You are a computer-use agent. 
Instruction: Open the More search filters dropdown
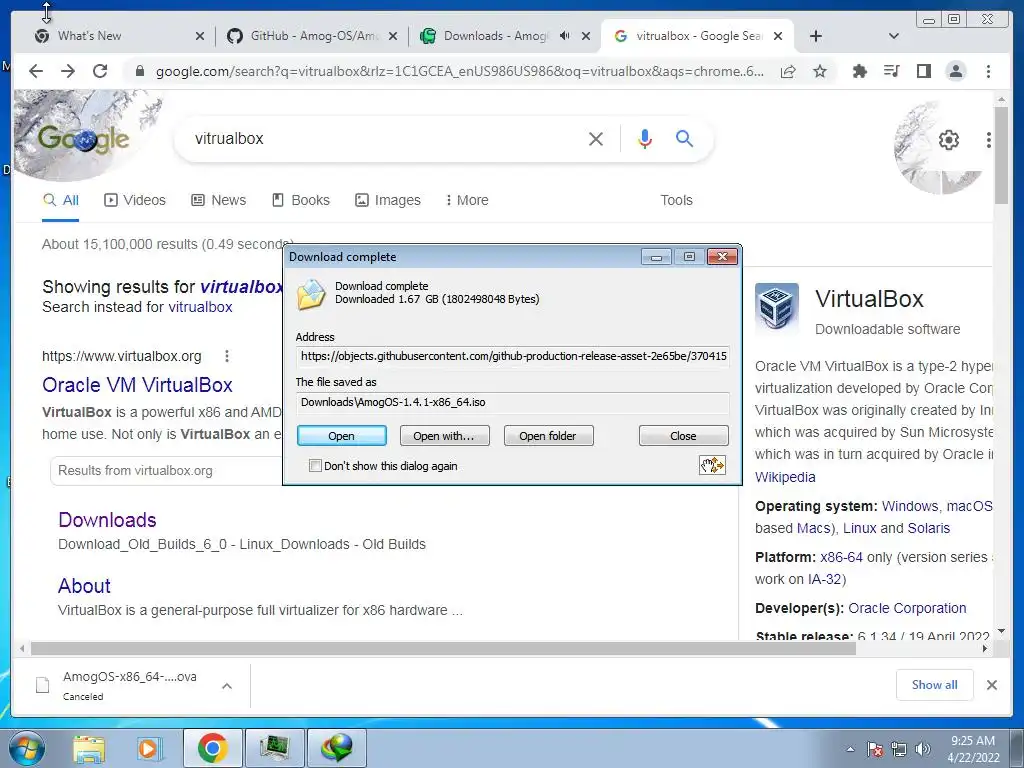pos(467,200)
